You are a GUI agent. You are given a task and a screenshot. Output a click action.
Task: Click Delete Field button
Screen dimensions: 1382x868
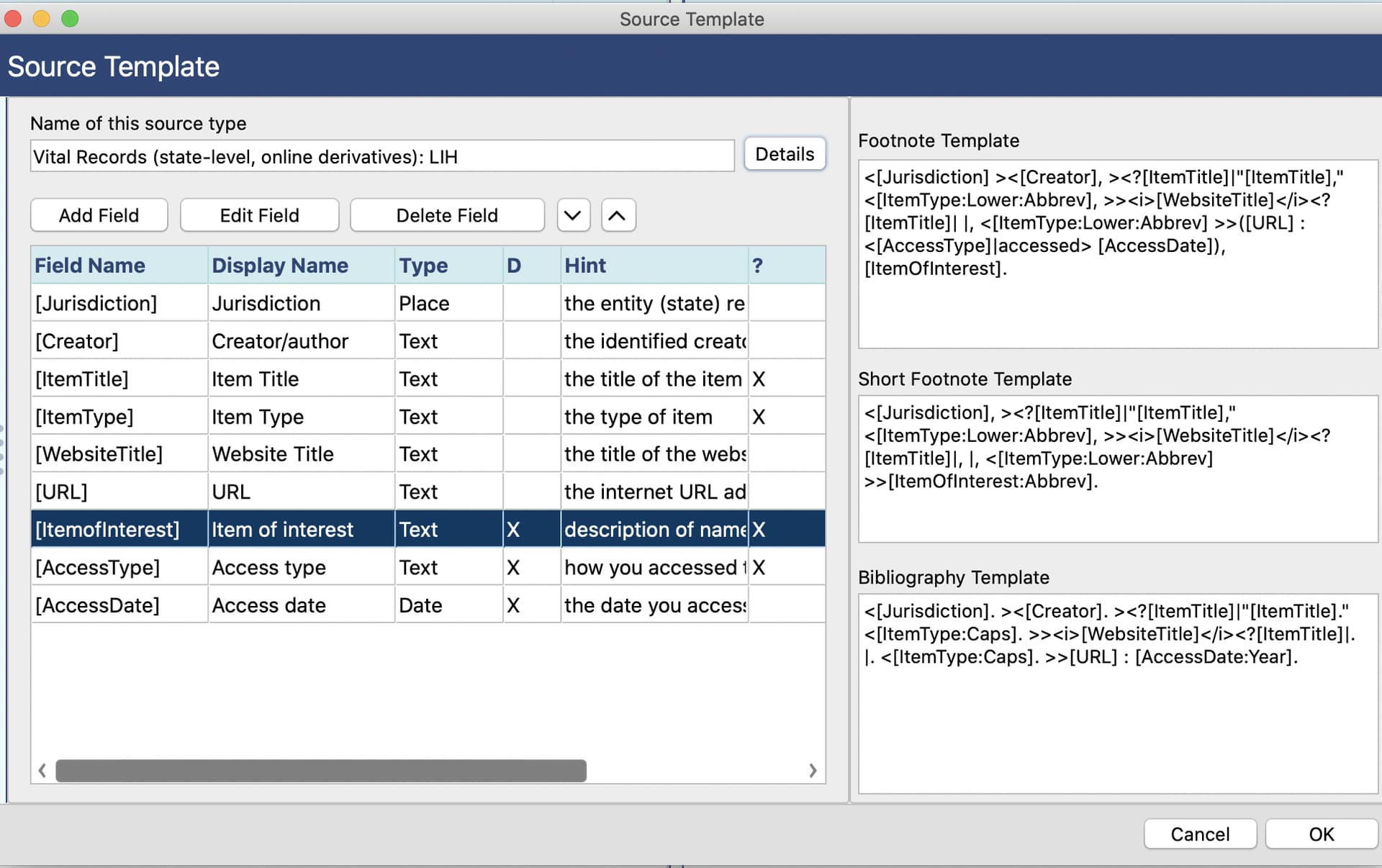click(446, 215)
